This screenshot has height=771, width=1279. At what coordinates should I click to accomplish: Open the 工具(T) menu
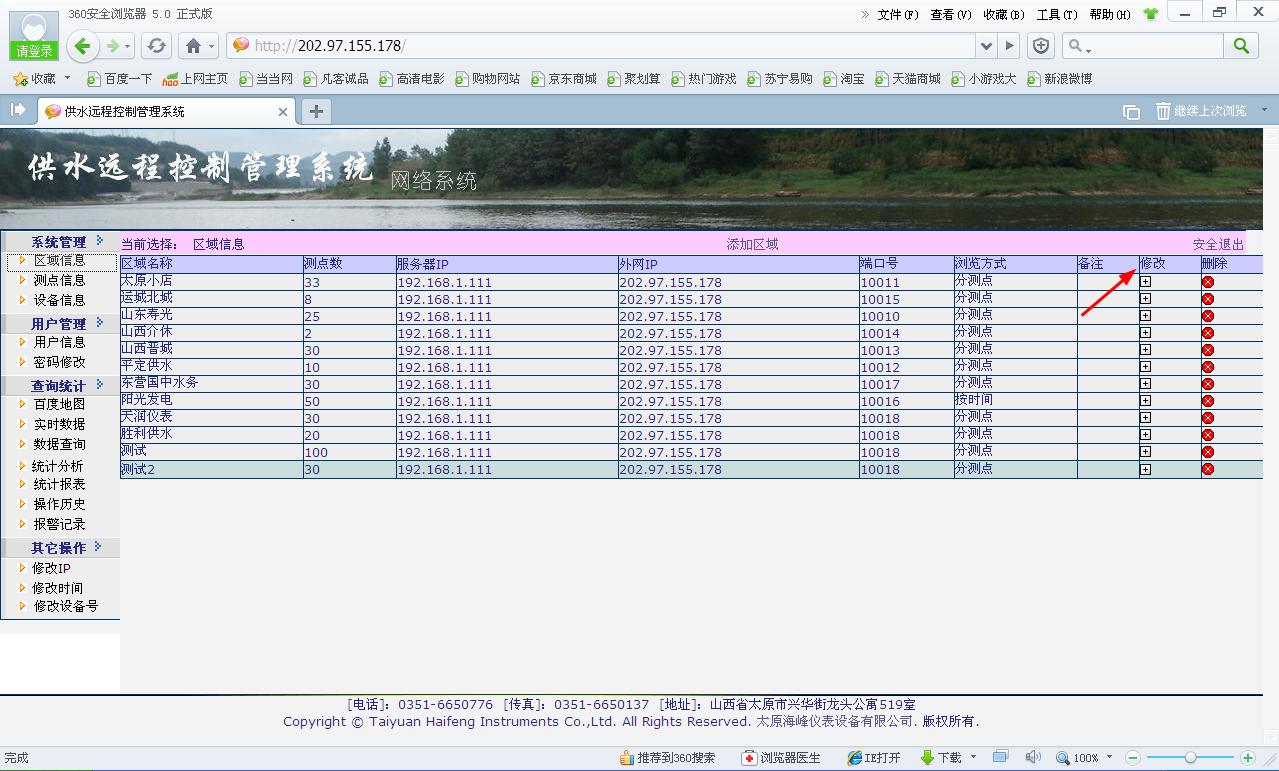[x=1057, y=15]
